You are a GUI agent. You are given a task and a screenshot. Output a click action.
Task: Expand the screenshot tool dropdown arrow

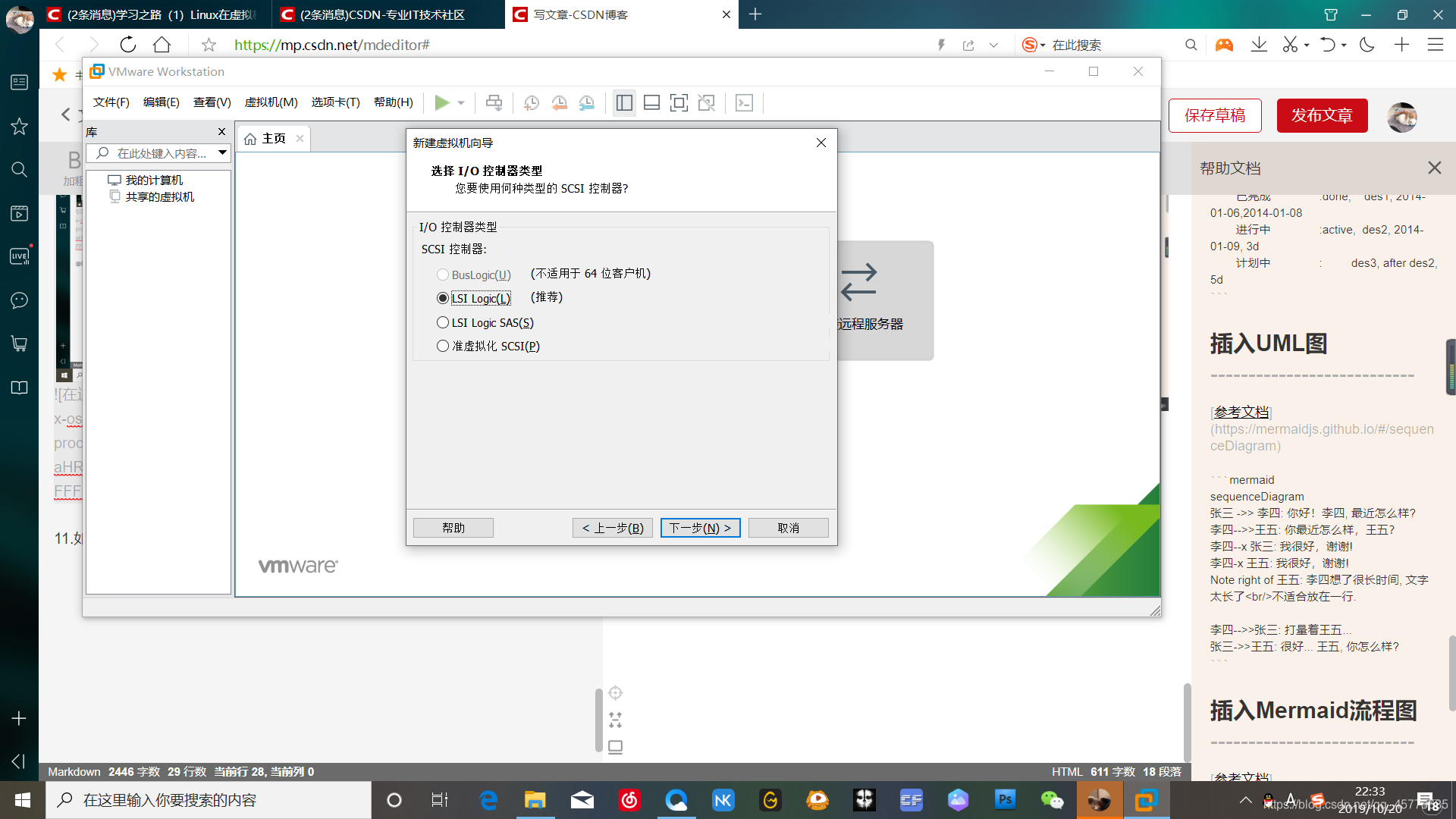tap(1307, 45)
